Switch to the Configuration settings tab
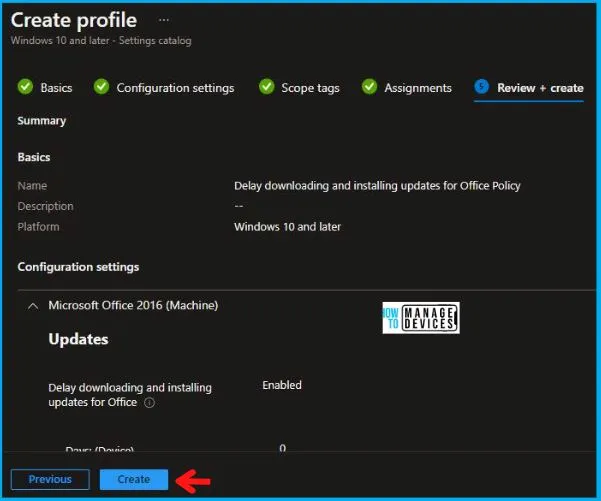 (175, 88)
